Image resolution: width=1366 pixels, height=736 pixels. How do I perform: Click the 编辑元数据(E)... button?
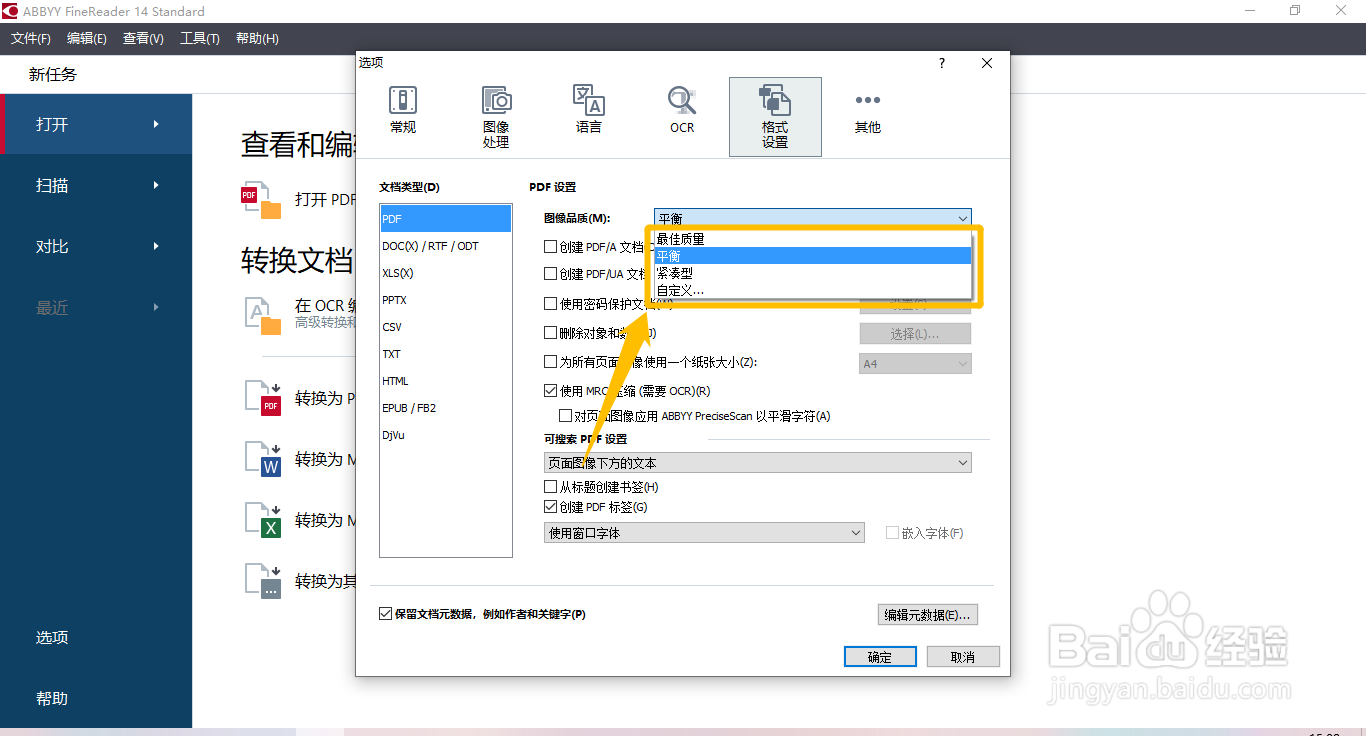pos(927,615)
